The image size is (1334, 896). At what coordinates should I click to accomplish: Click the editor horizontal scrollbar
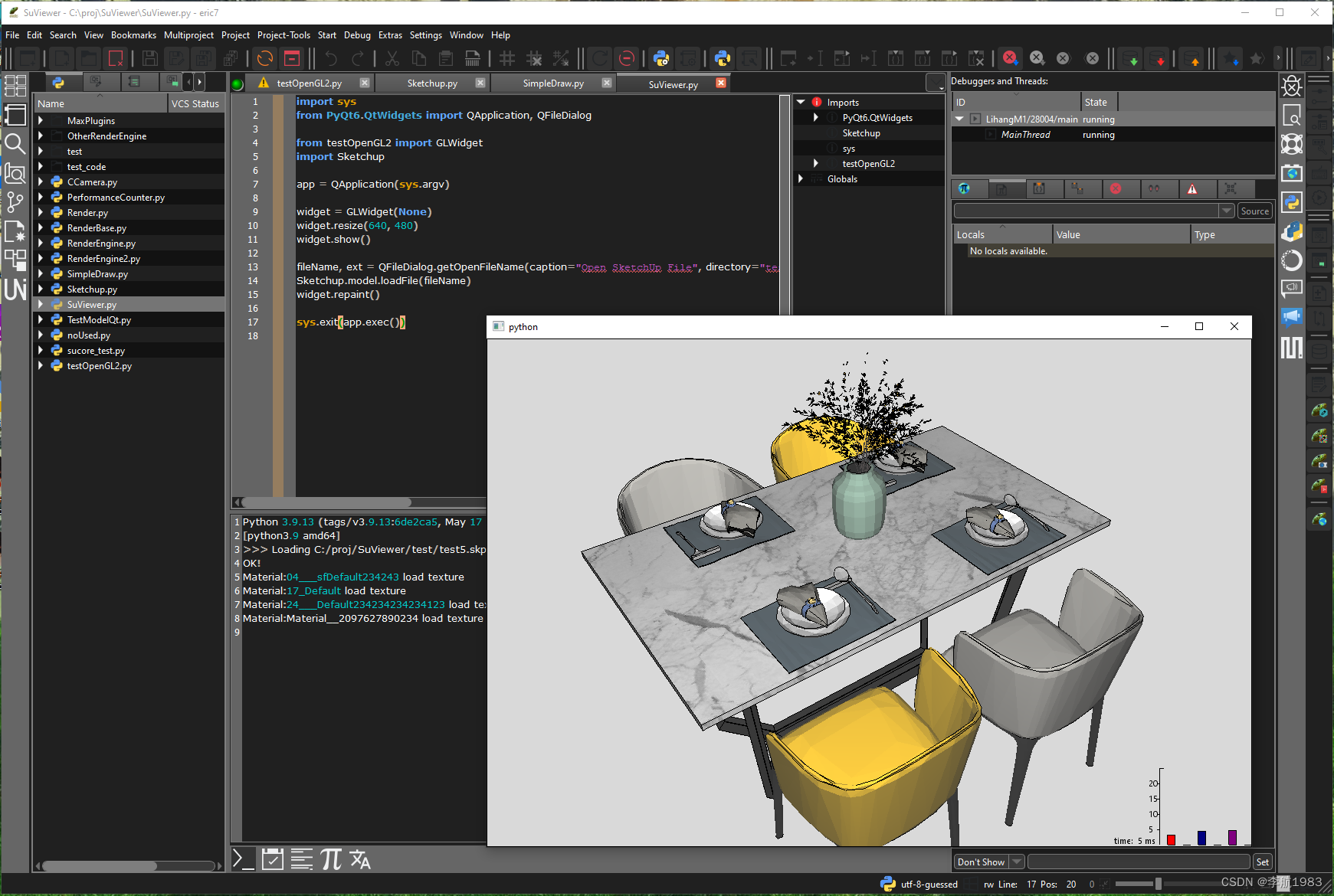327,502
